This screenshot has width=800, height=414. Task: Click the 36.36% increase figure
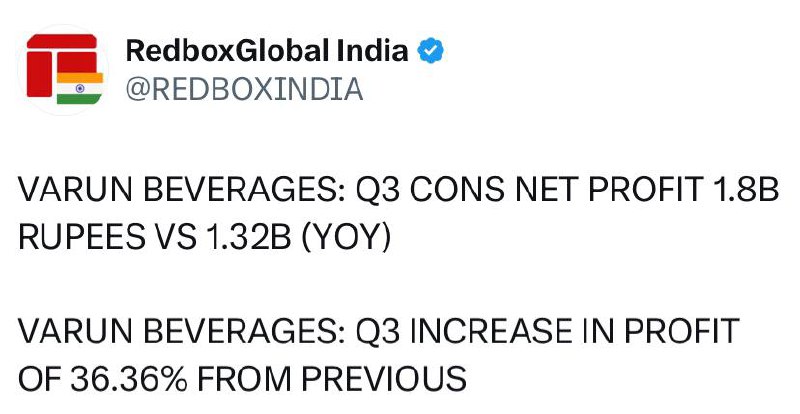pos(130,379)
